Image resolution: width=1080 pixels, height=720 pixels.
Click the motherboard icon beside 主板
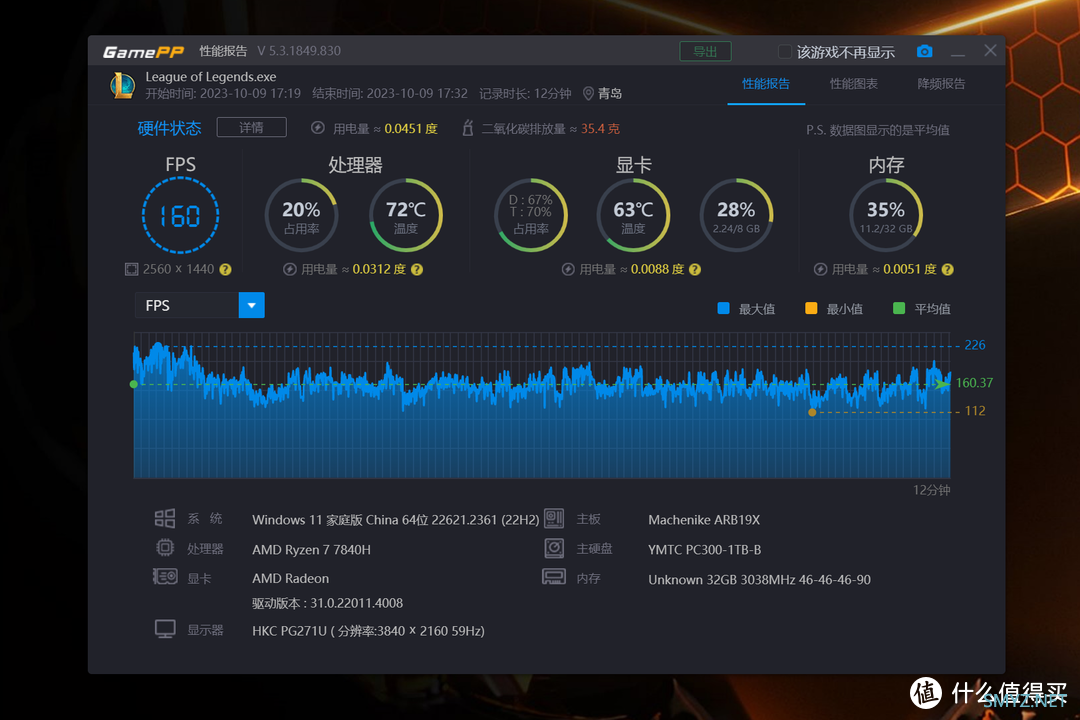554,518
